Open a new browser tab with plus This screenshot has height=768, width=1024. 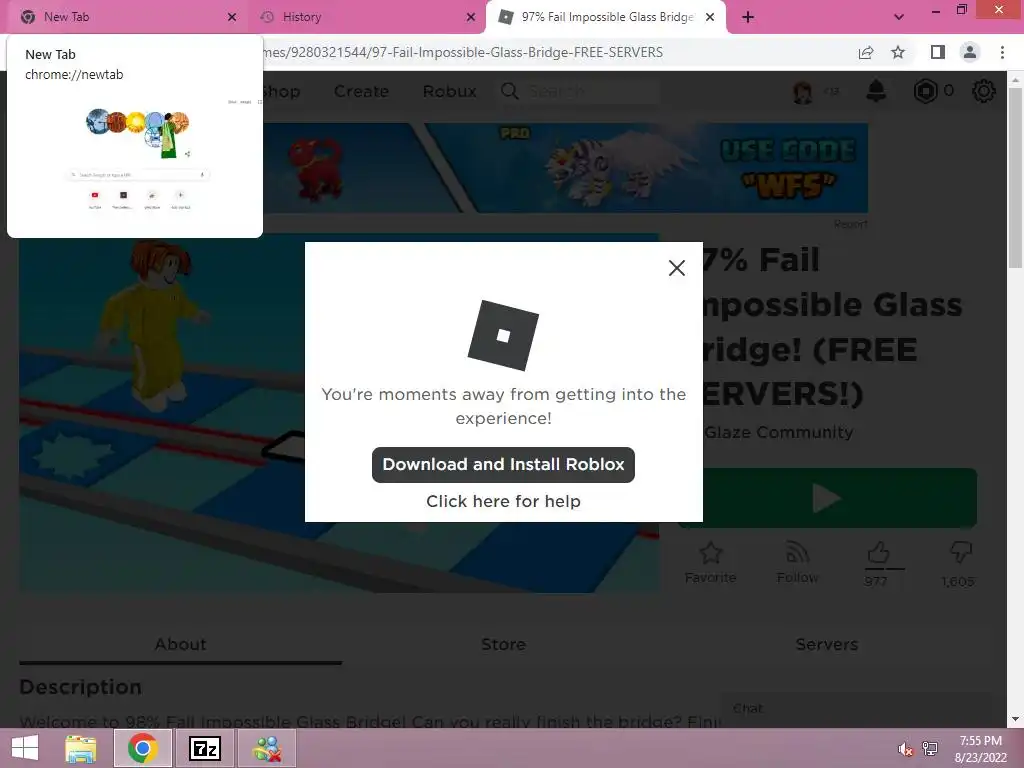point(748,17)
